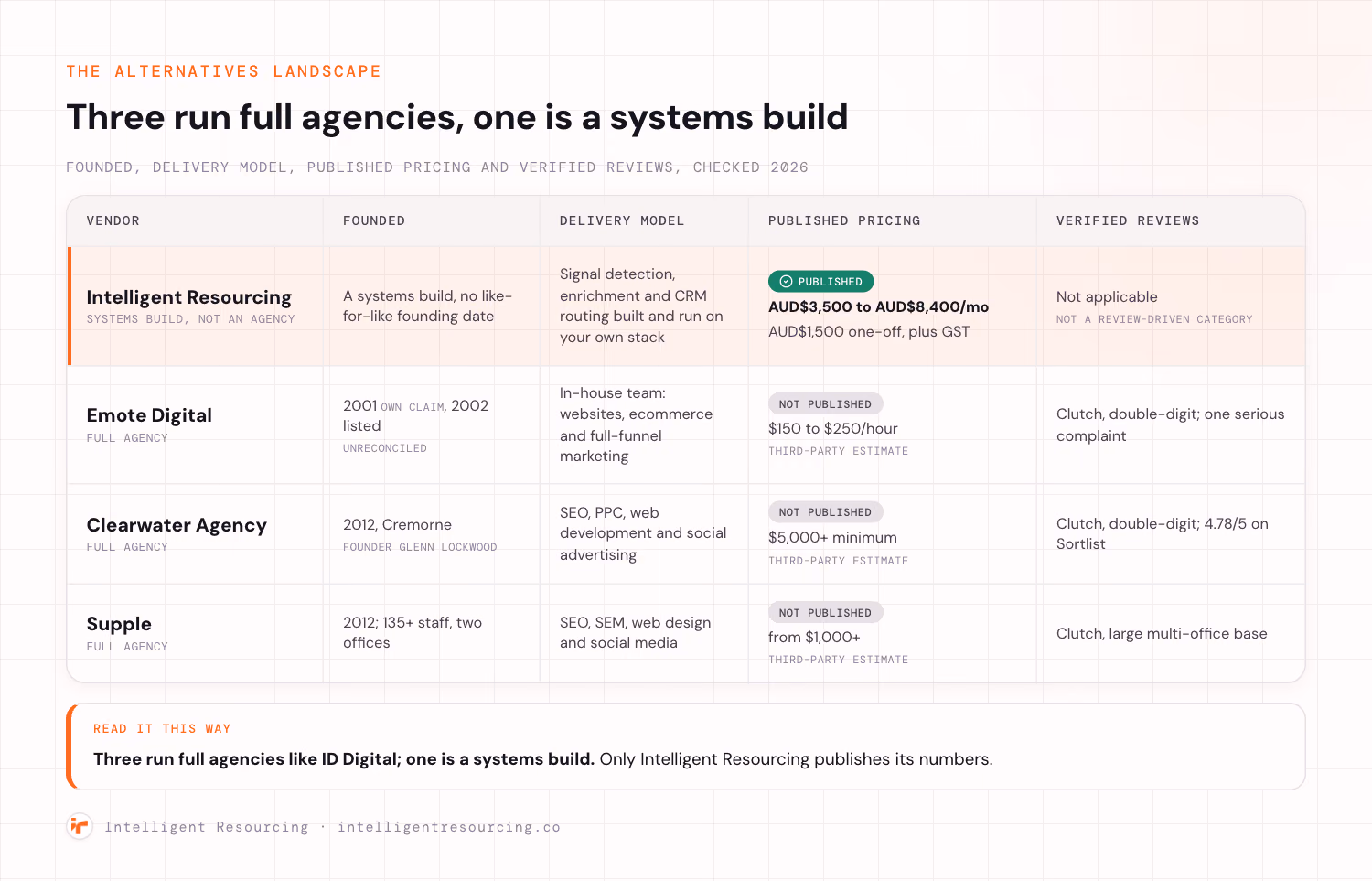Click the main title Three run full agencies
The height and width of the screenshot is (881, 1372).
click(456, 117)
